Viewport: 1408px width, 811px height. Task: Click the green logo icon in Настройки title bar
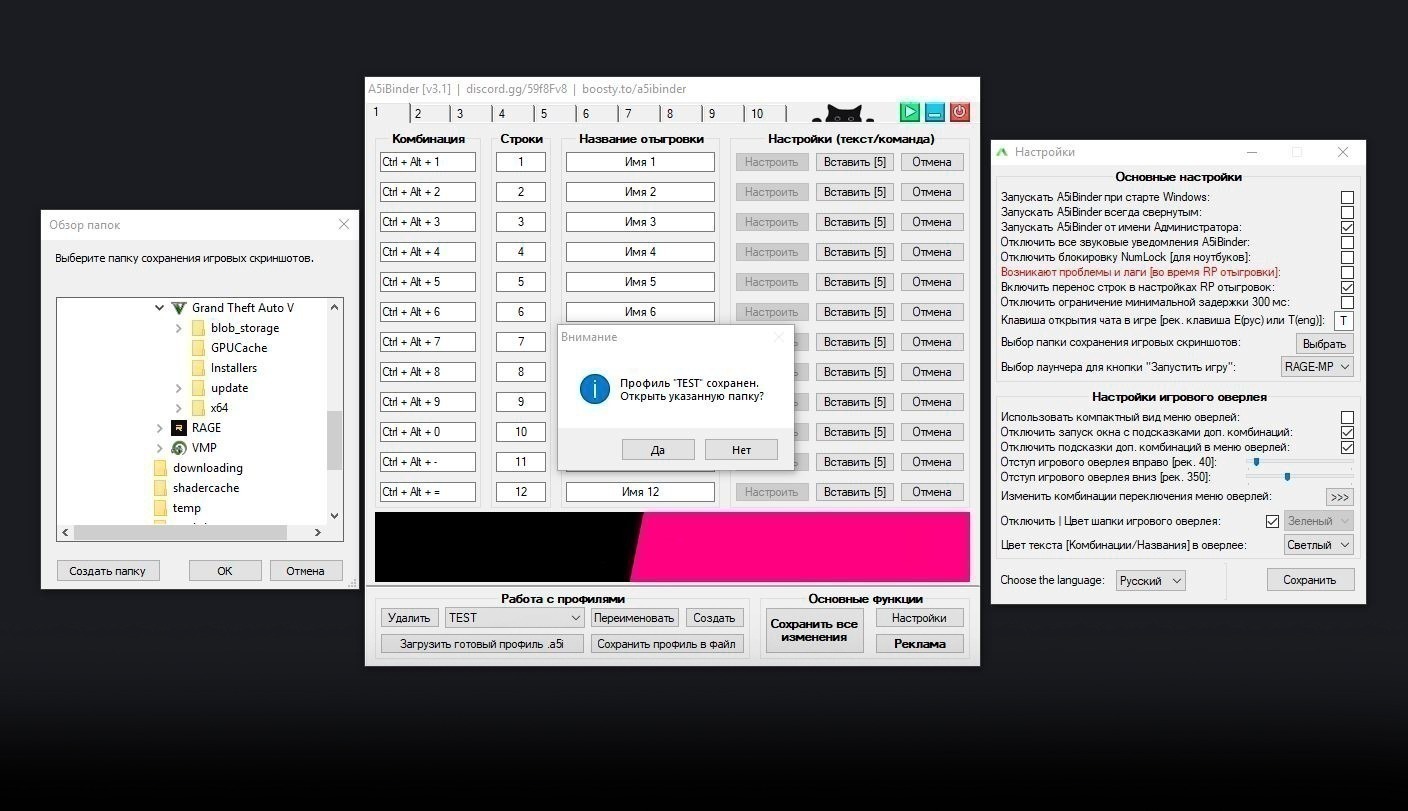pos(1002,152)
